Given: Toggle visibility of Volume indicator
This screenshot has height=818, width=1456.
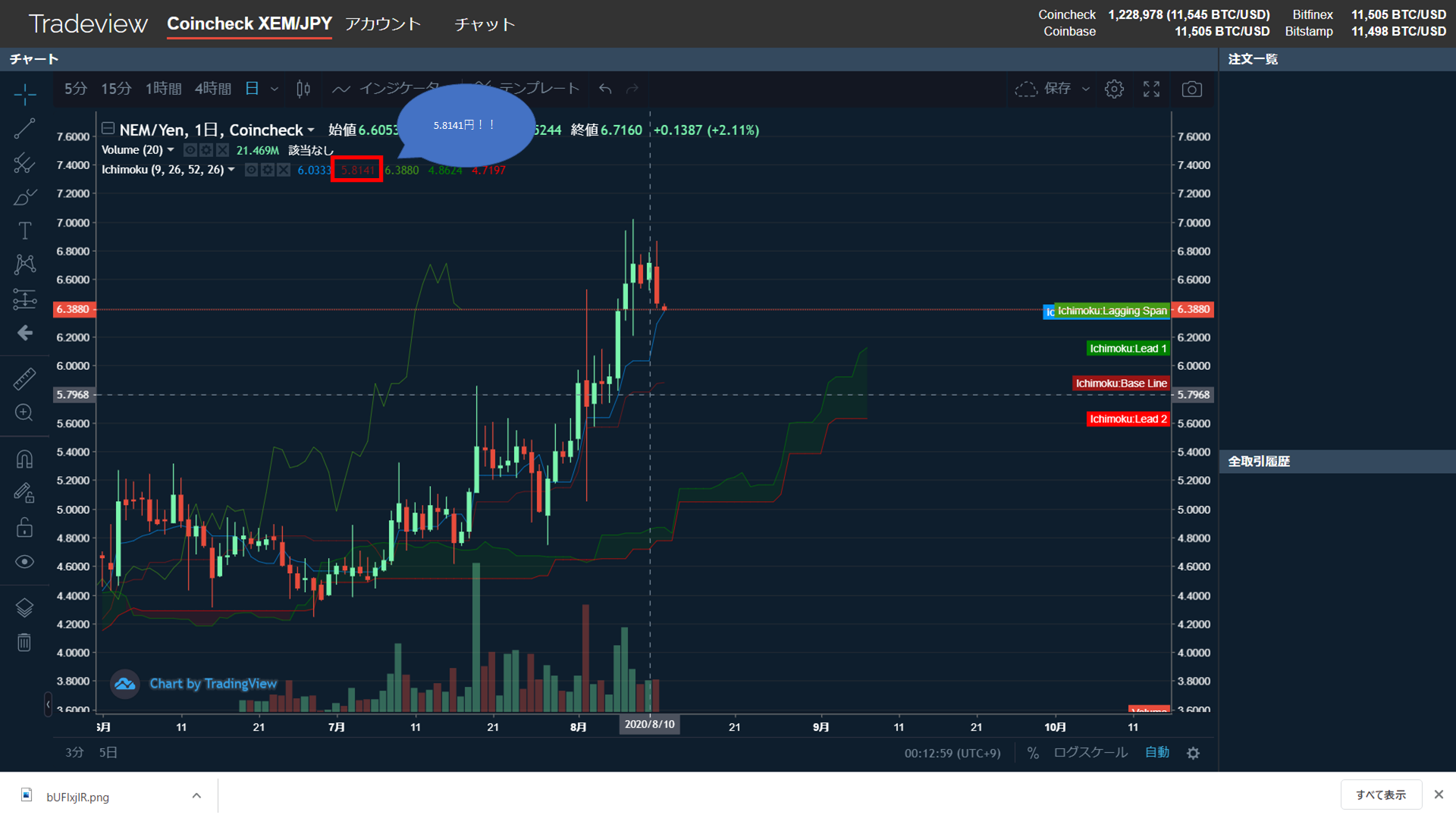Looking at the screenshot, I should pyautogui.click(x=190, y=150).
